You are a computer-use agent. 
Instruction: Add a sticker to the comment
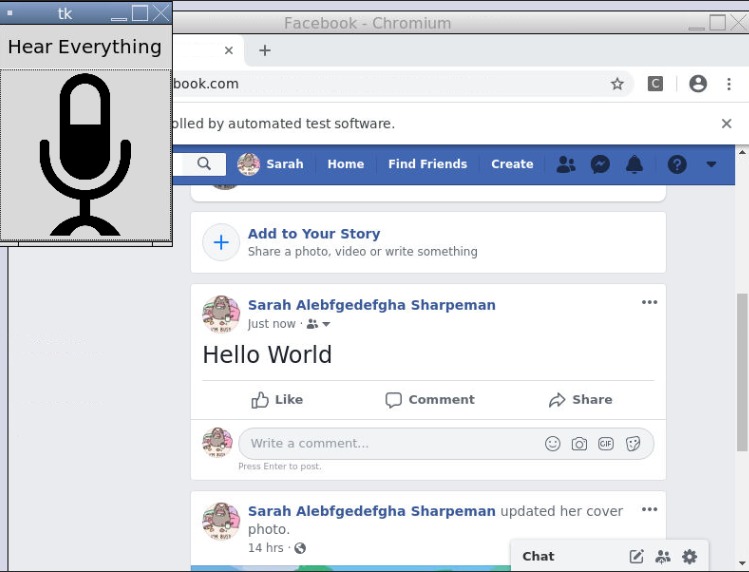point(633,444)
